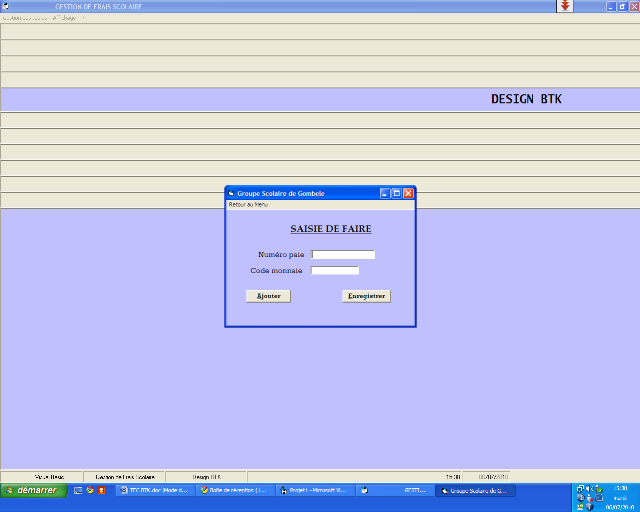640x512 pixels.
Task: Open the ? help menu
Action: 83,18
